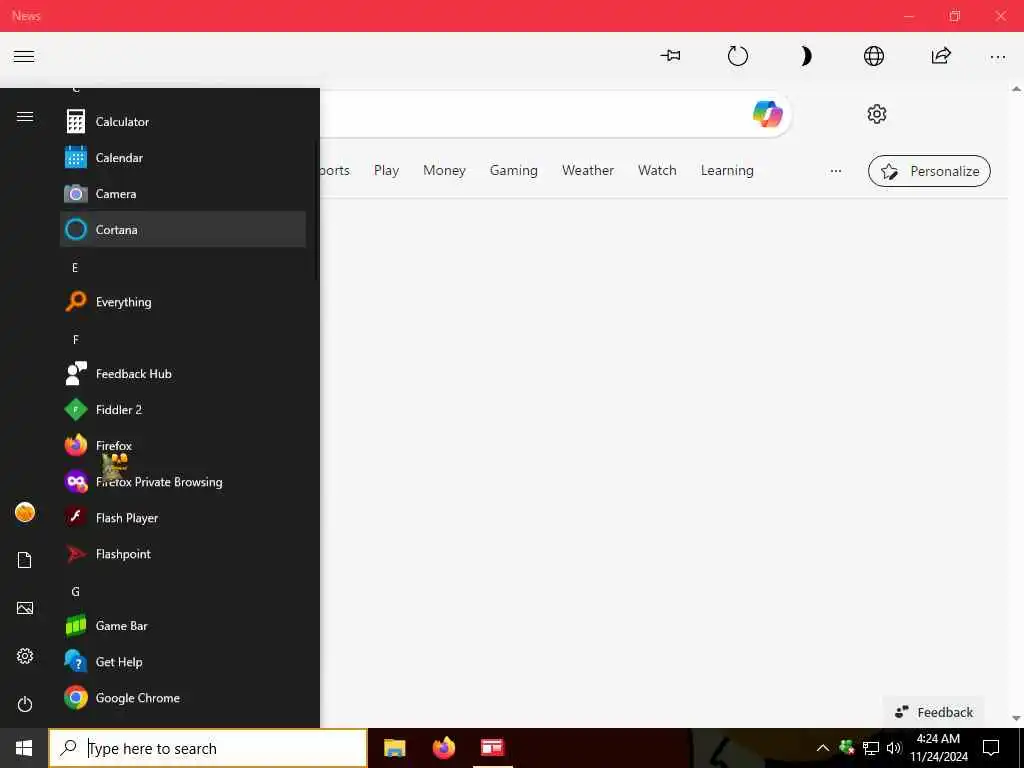Launch Fiddler 2

pos(183,409)
